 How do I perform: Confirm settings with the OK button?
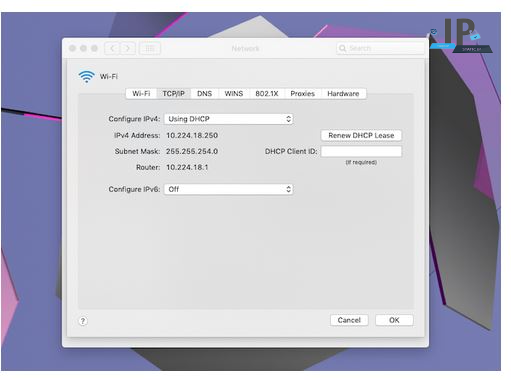click(x=394, y=320)
